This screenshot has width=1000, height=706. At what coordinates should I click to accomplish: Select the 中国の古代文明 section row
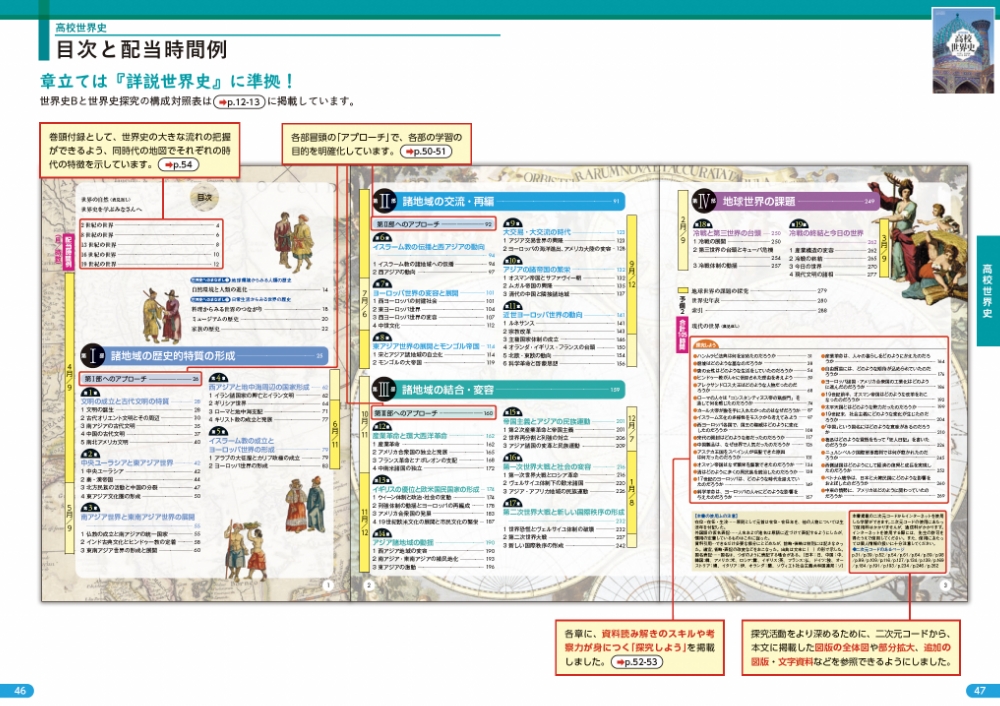point(140,434)
